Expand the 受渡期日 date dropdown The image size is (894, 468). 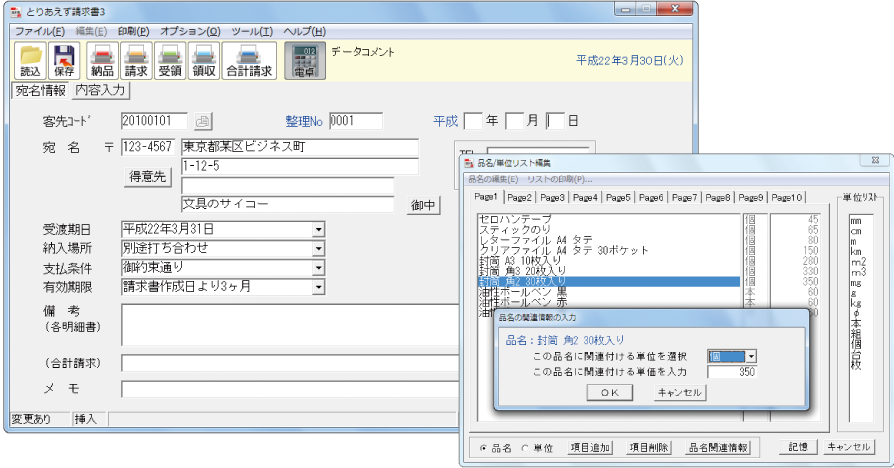tap(318, 229)
